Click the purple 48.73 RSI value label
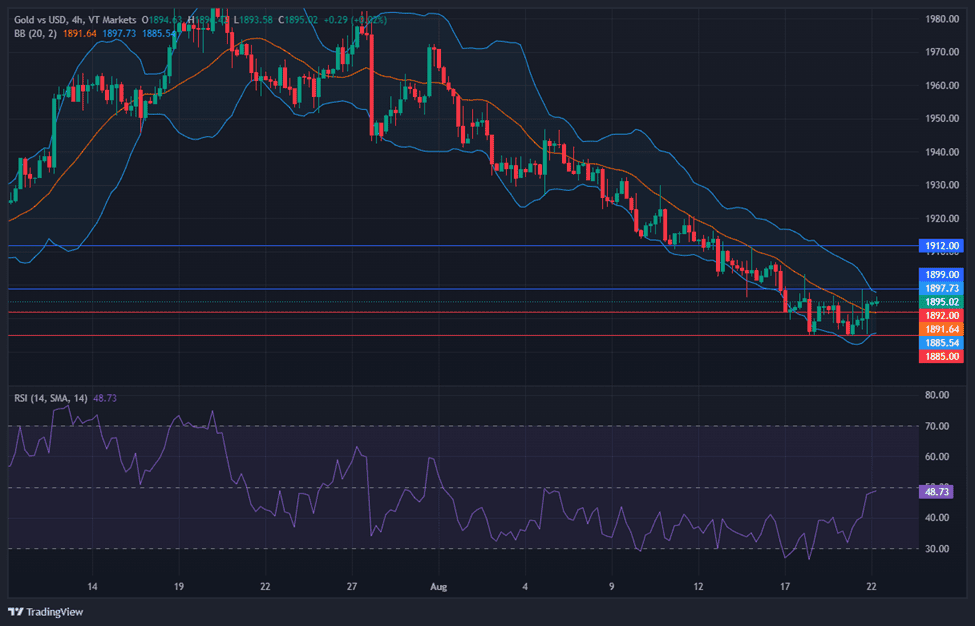The width and height of the screenshot is (975, 626). pos(938,492)
